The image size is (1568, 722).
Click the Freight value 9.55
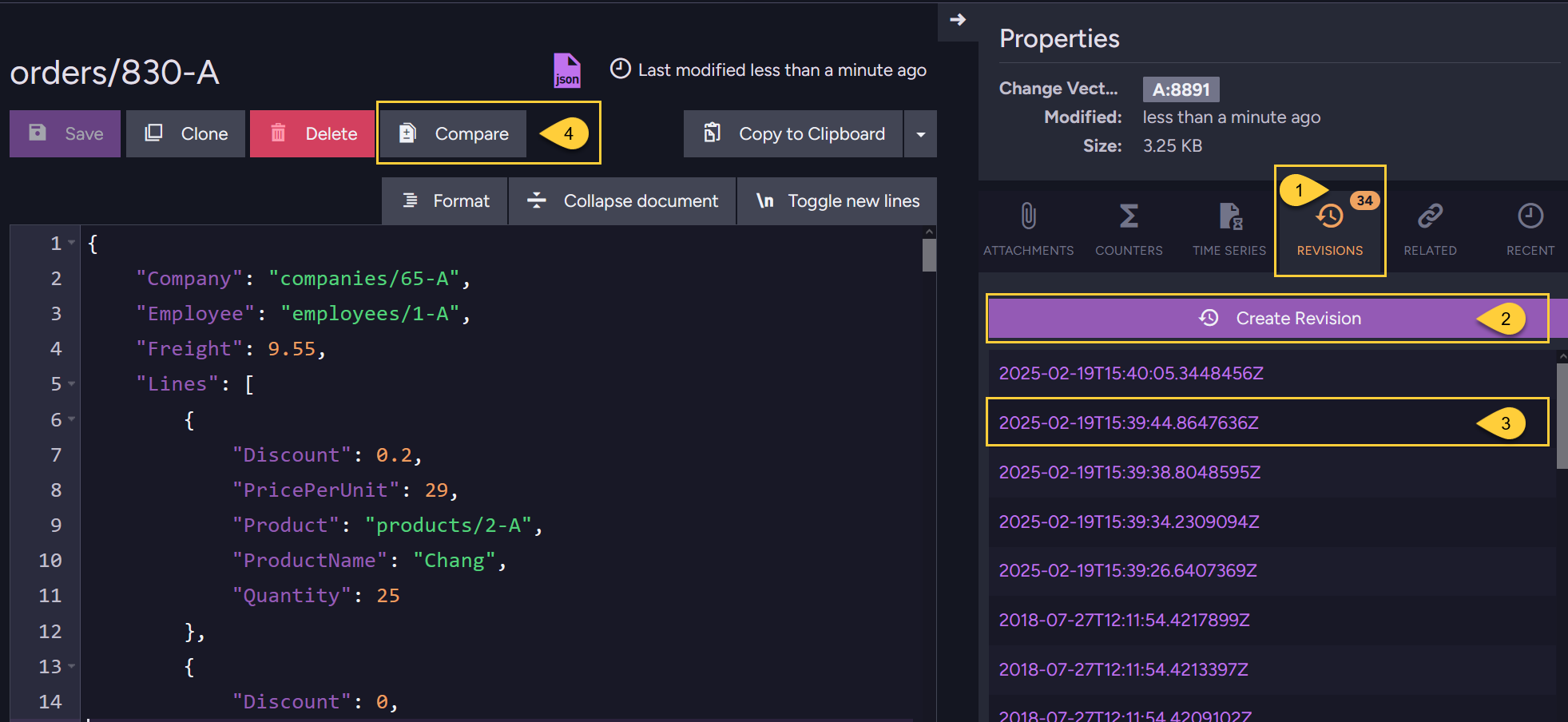click(x=292, y=348)
